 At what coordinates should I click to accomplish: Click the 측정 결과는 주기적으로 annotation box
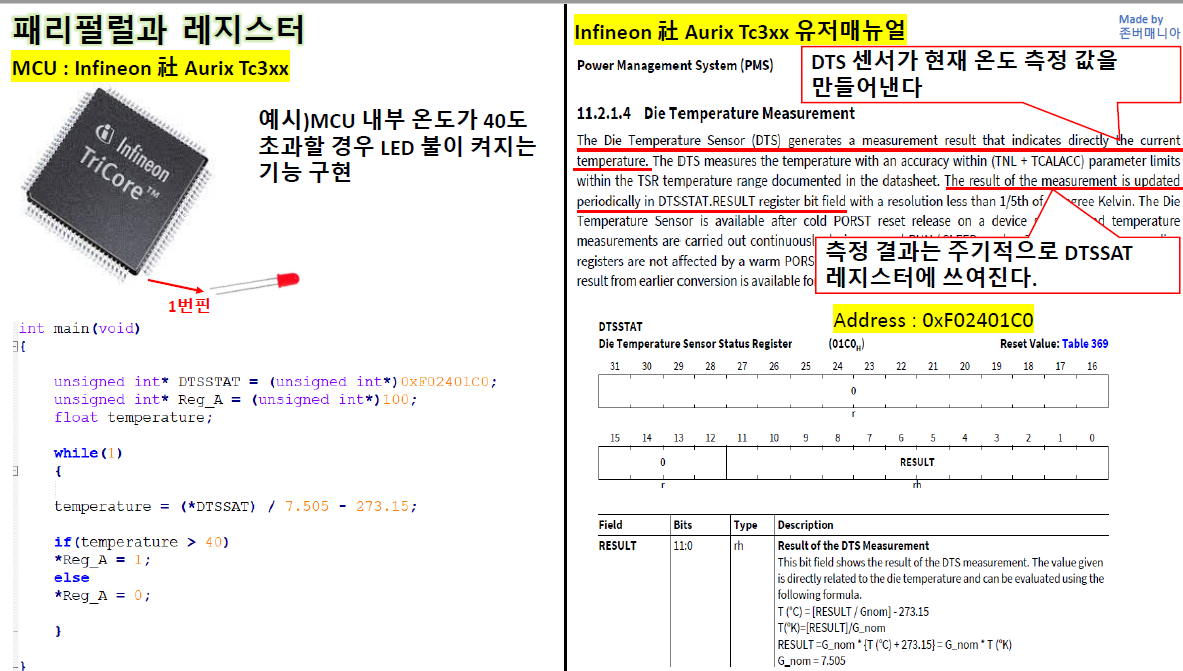(997, 265)
